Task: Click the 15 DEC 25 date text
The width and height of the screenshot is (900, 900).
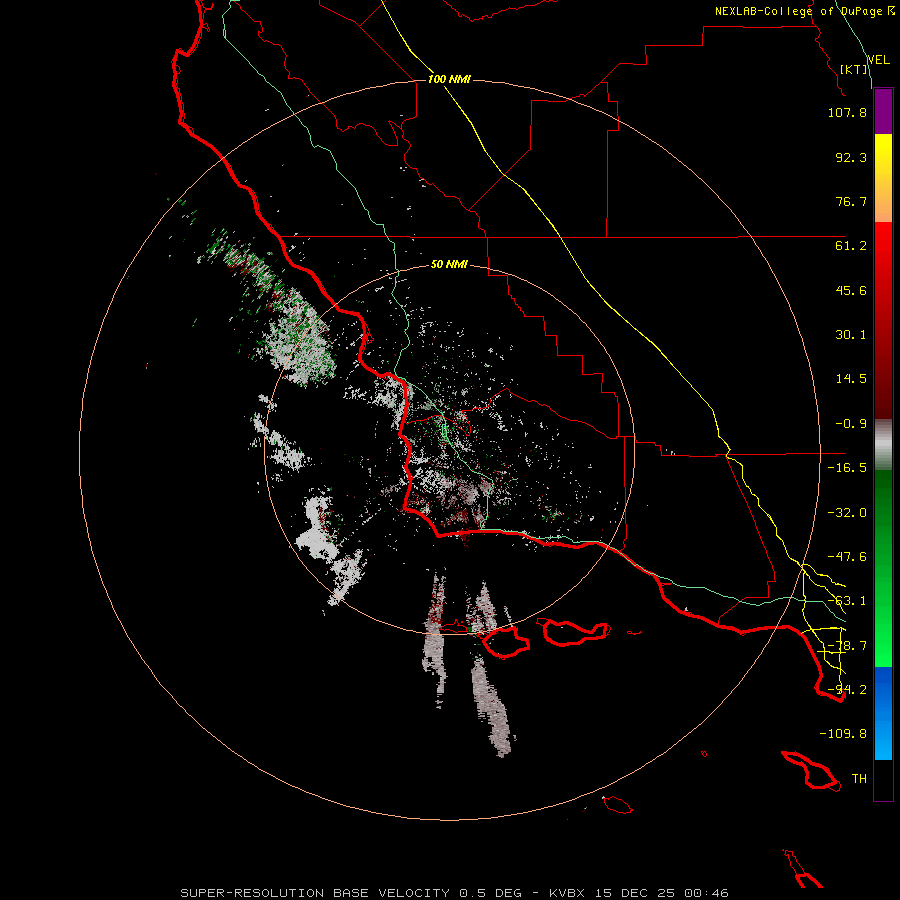Action: (635, 893)
